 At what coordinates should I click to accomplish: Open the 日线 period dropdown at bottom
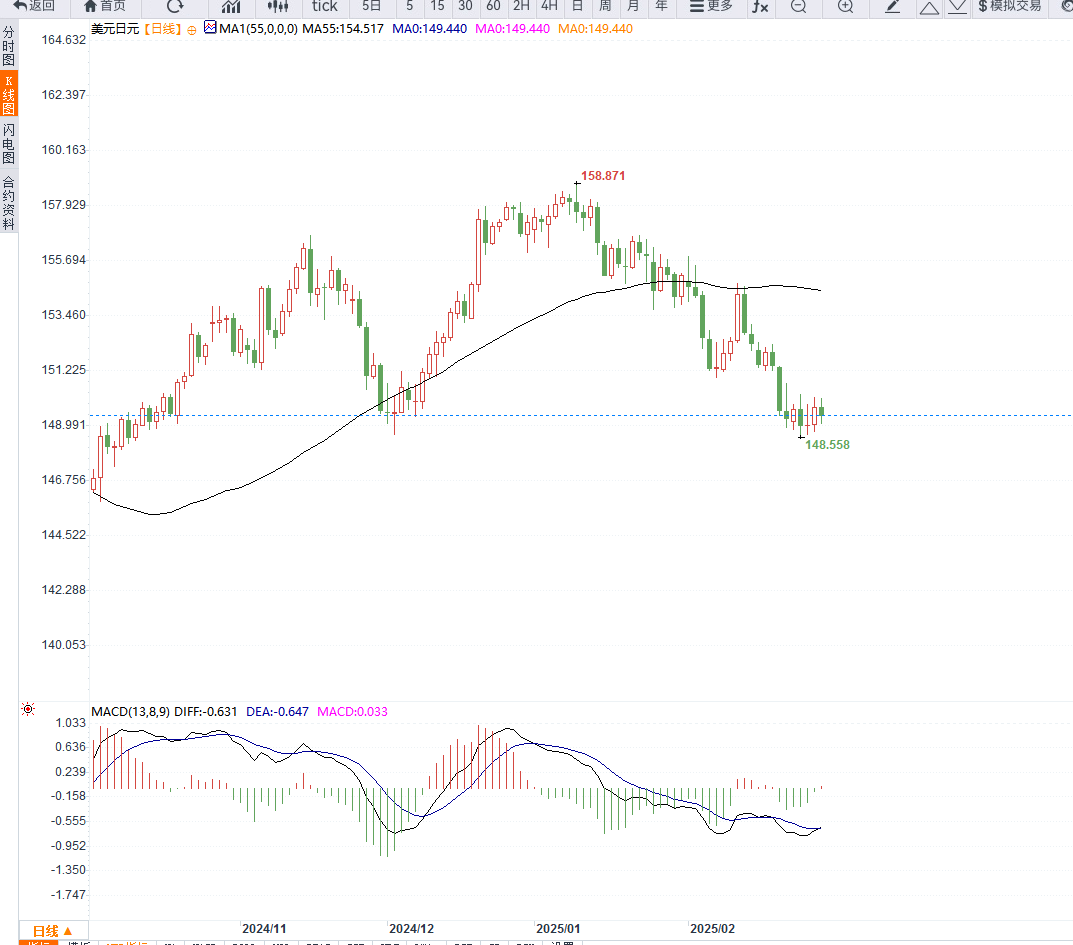pos(53,931)
